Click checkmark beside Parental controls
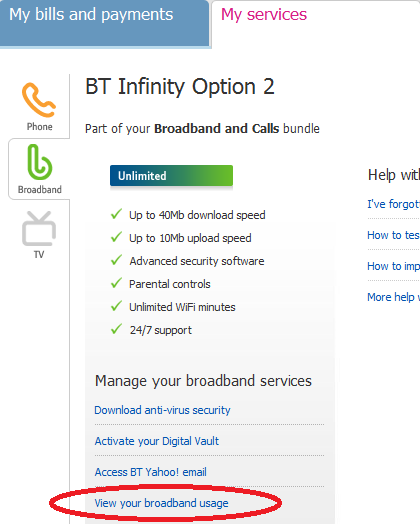 coord(116,283)
